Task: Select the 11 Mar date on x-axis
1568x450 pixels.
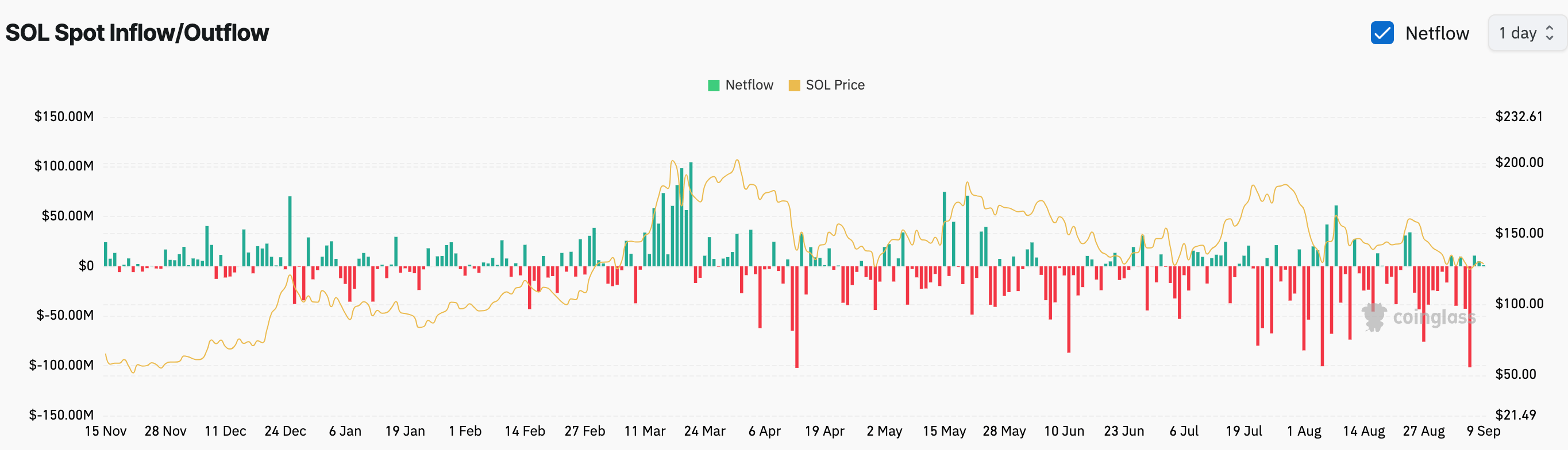Action: coord(645,431)
